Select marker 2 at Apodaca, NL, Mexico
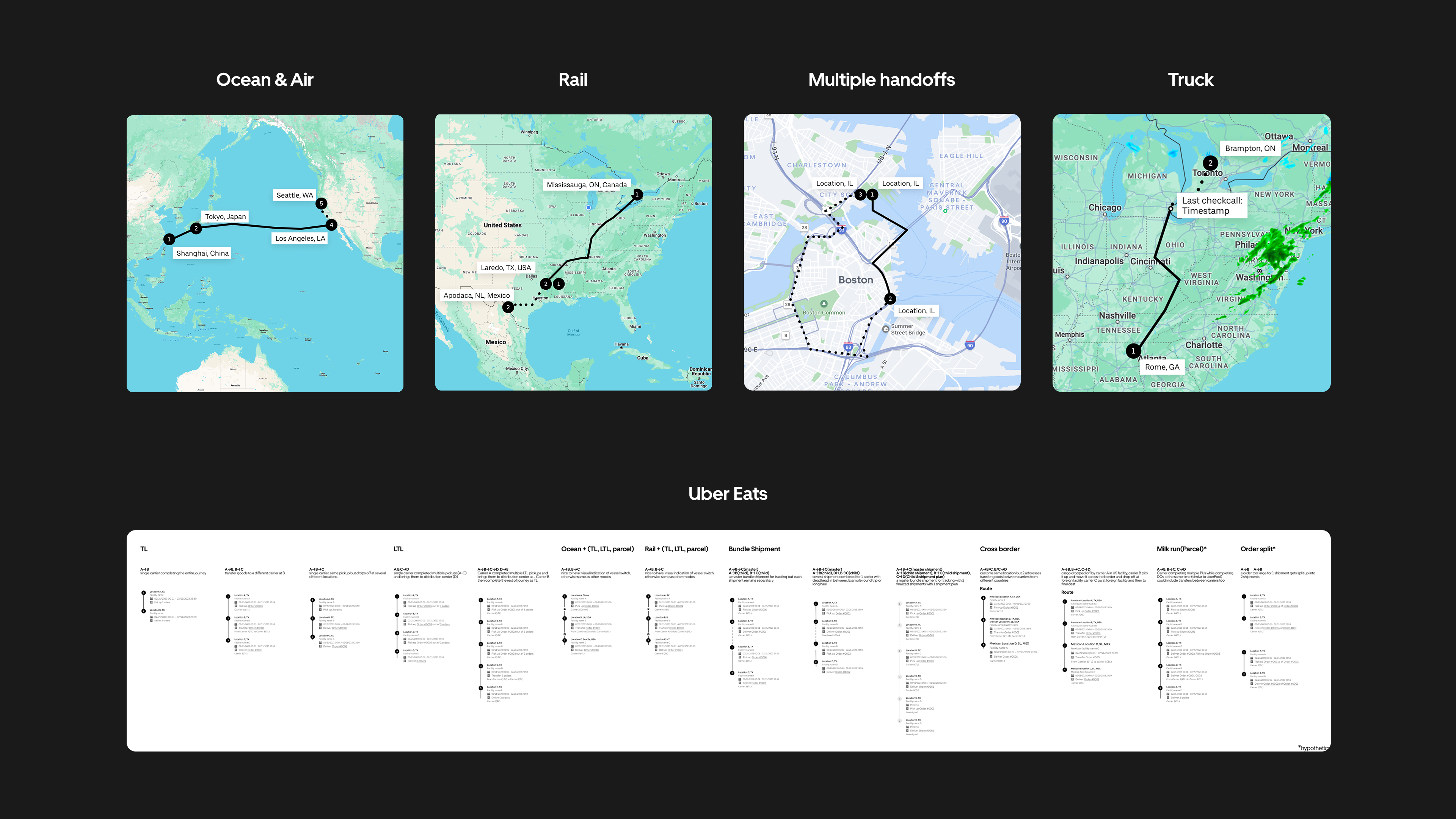Image resolution: width=1456 pixels, height=819 pixels. click(x=508, y=307)
